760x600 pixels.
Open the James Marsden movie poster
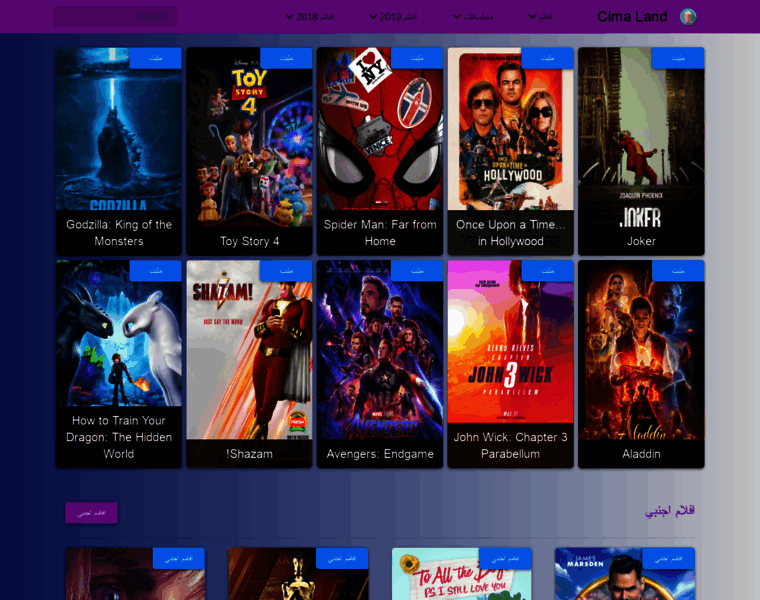[x=625, y=574]
